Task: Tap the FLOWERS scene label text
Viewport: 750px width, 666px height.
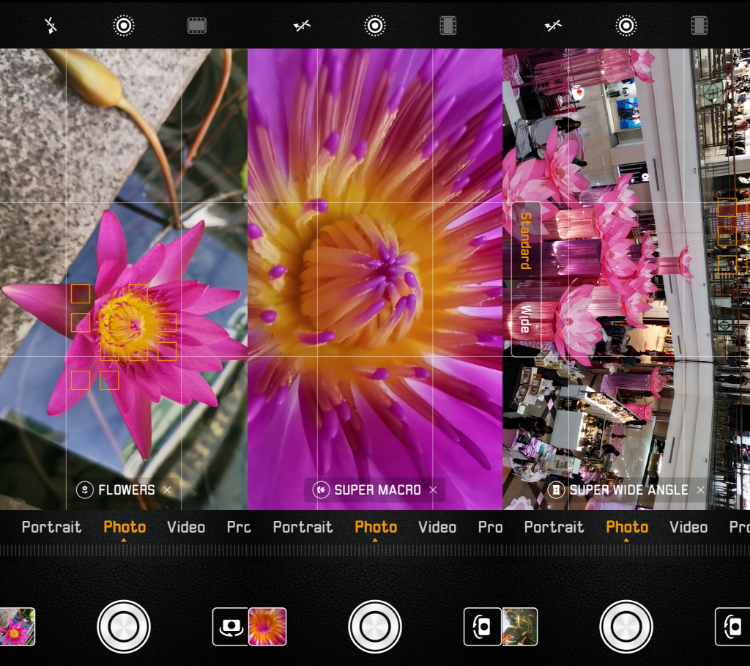Action: pos(127,490)
